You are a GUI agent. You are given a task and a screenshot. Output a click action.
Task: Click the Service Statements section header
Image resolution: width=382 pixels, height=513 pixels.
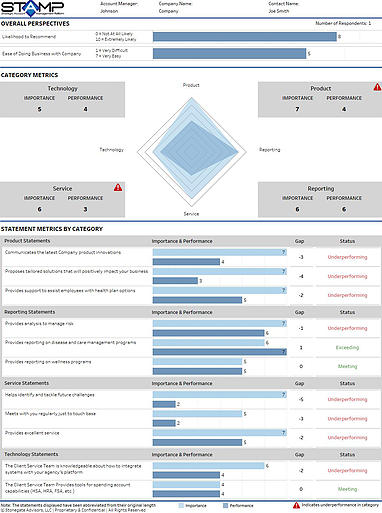[27, 383]
